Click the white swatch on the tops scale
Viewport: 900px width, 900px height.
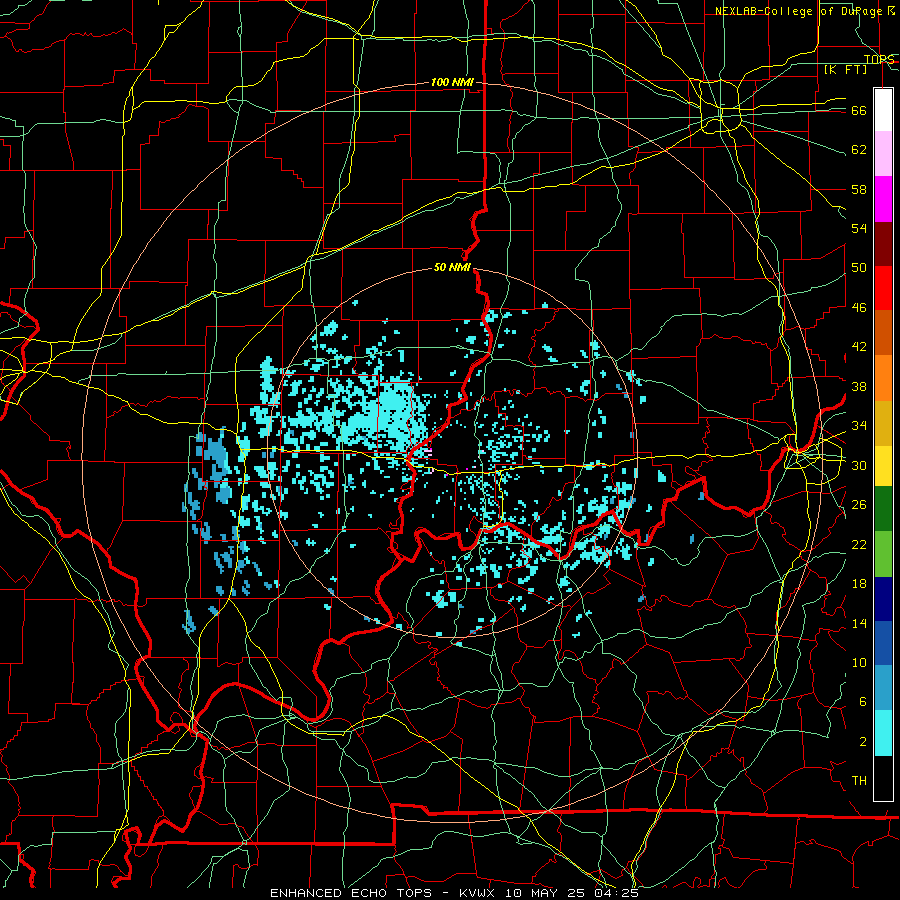point(883,110)
